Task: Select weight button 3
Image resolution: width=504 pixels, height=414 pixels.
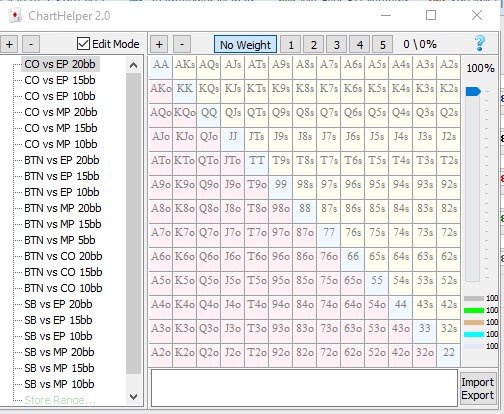Action: (x=337, y=44)
